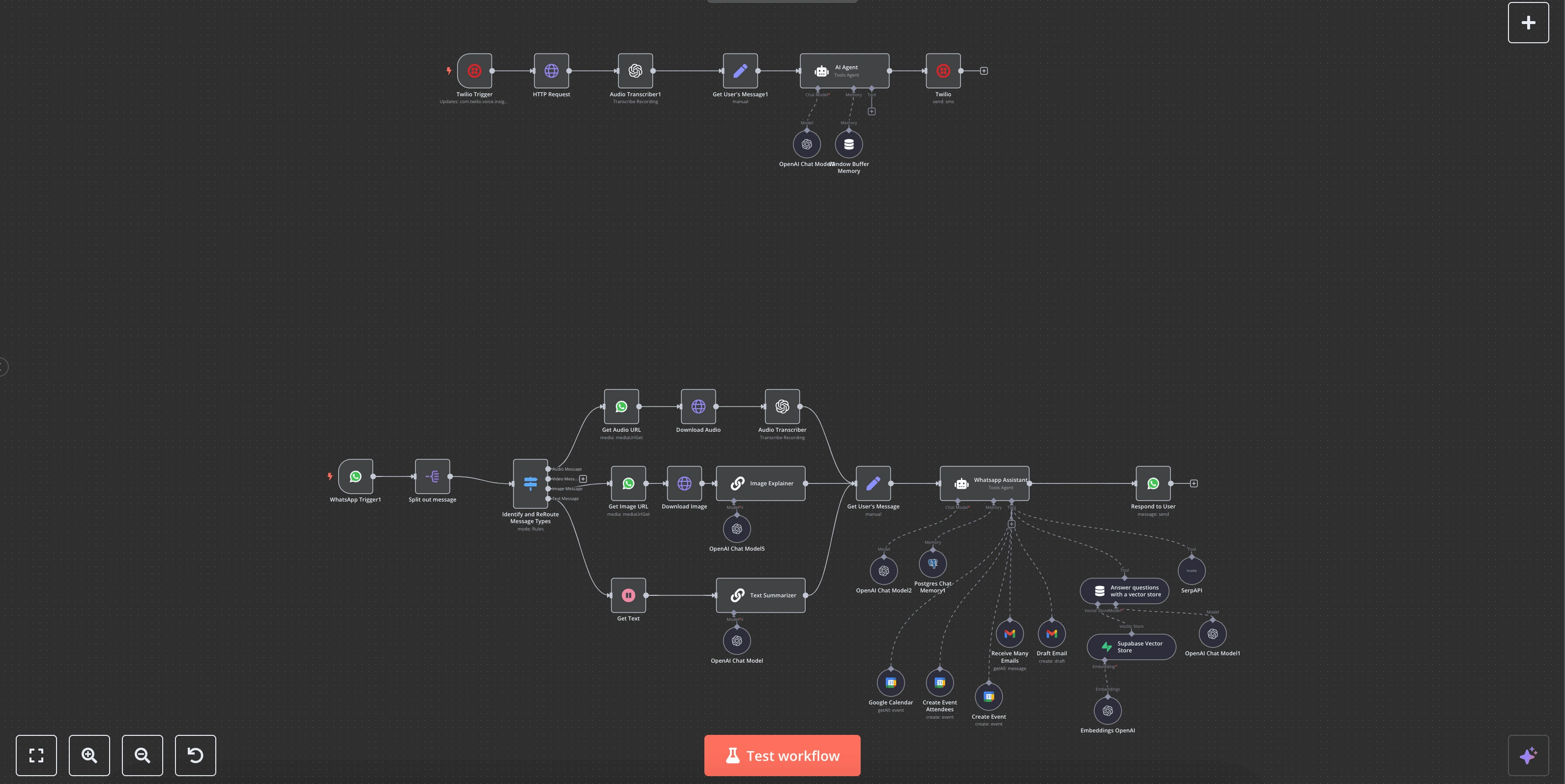Click the Draft Email Gmail node
This screenshot has width=1565, height=784.
click(x=1052, y=633)
